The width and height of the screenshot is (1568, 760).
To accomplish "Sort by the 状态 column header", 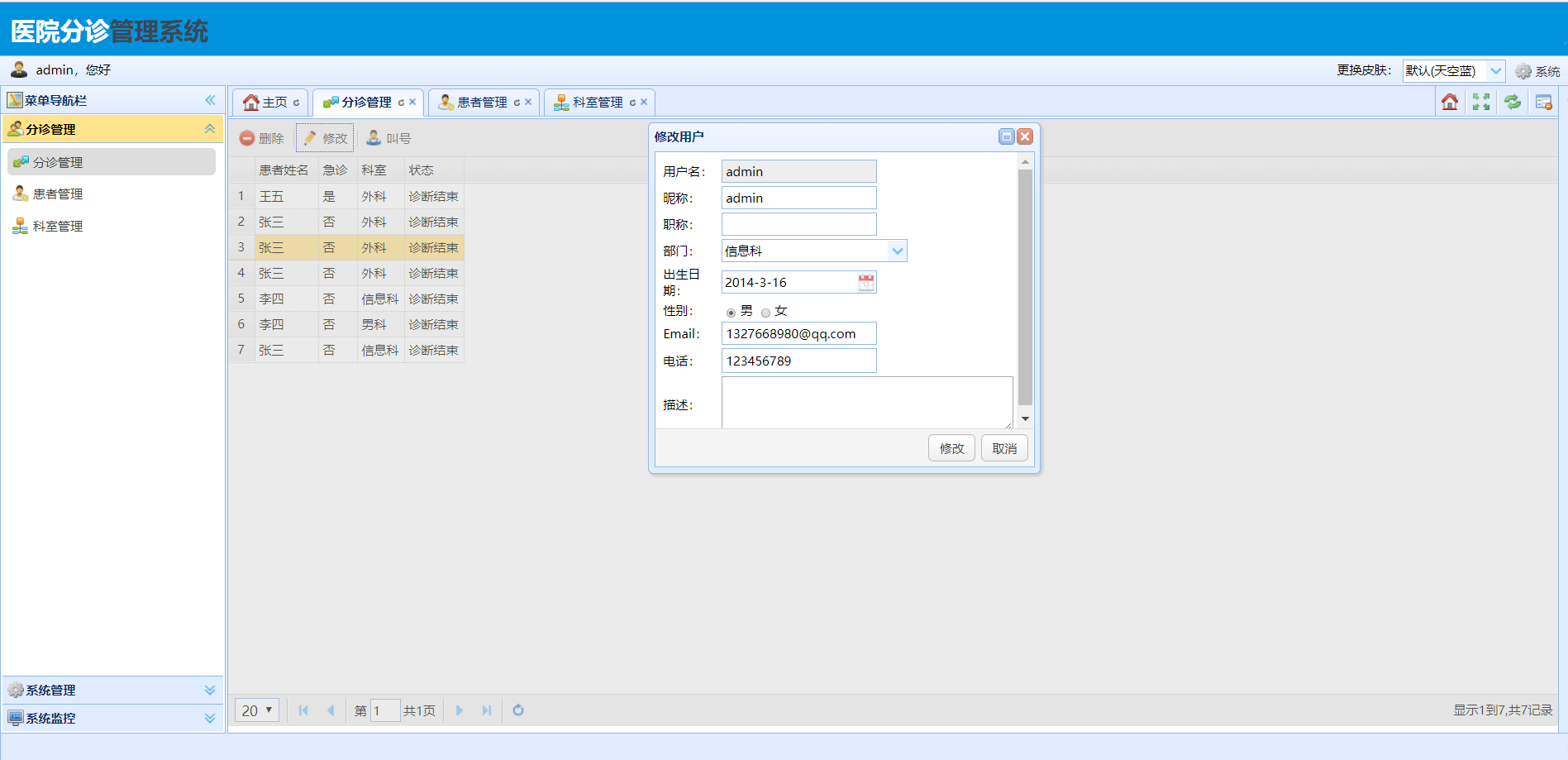I will pos(432,170).
